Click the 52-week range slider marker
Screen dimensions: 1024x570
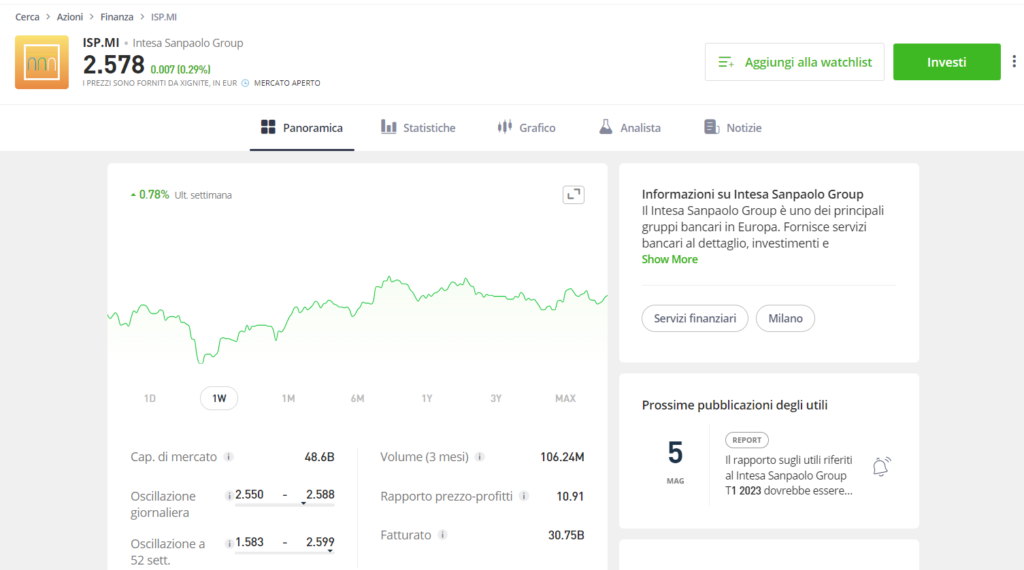330,551
